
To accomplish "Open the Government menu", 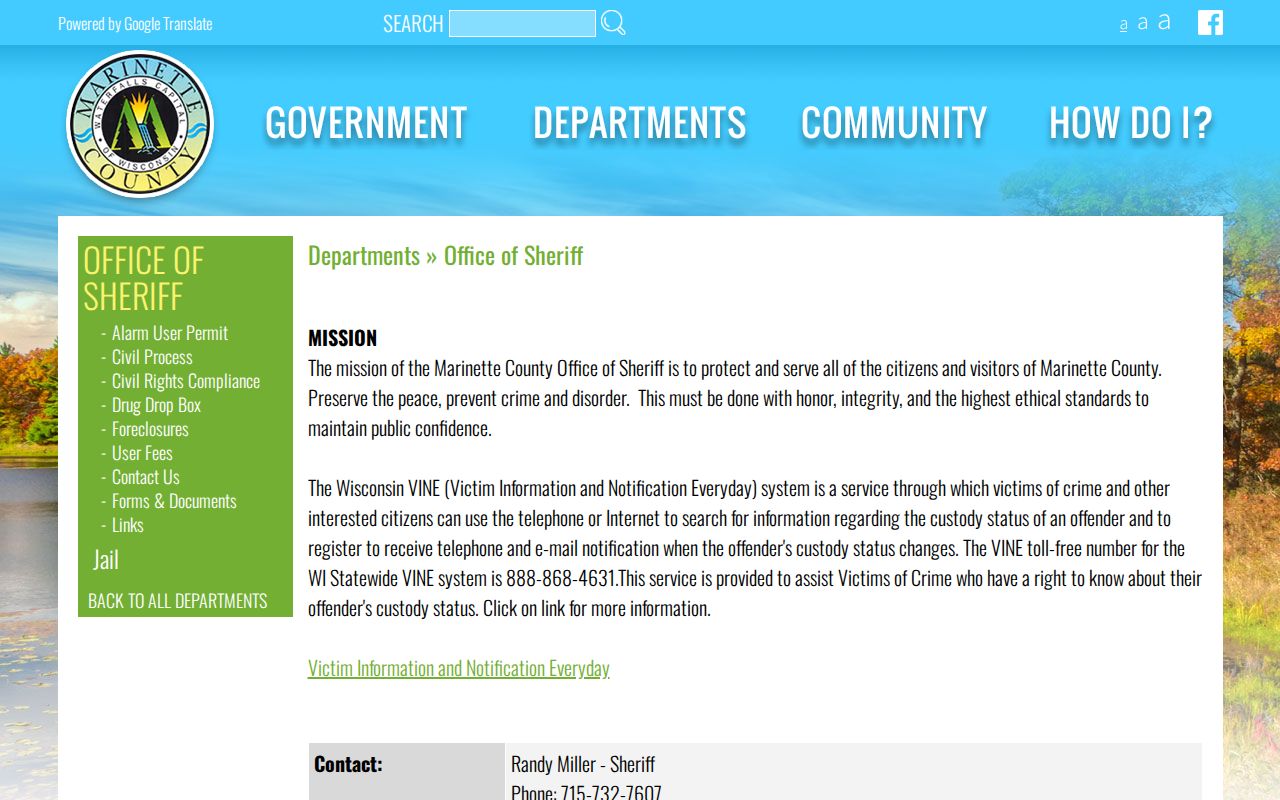I will tap(366, 123).
